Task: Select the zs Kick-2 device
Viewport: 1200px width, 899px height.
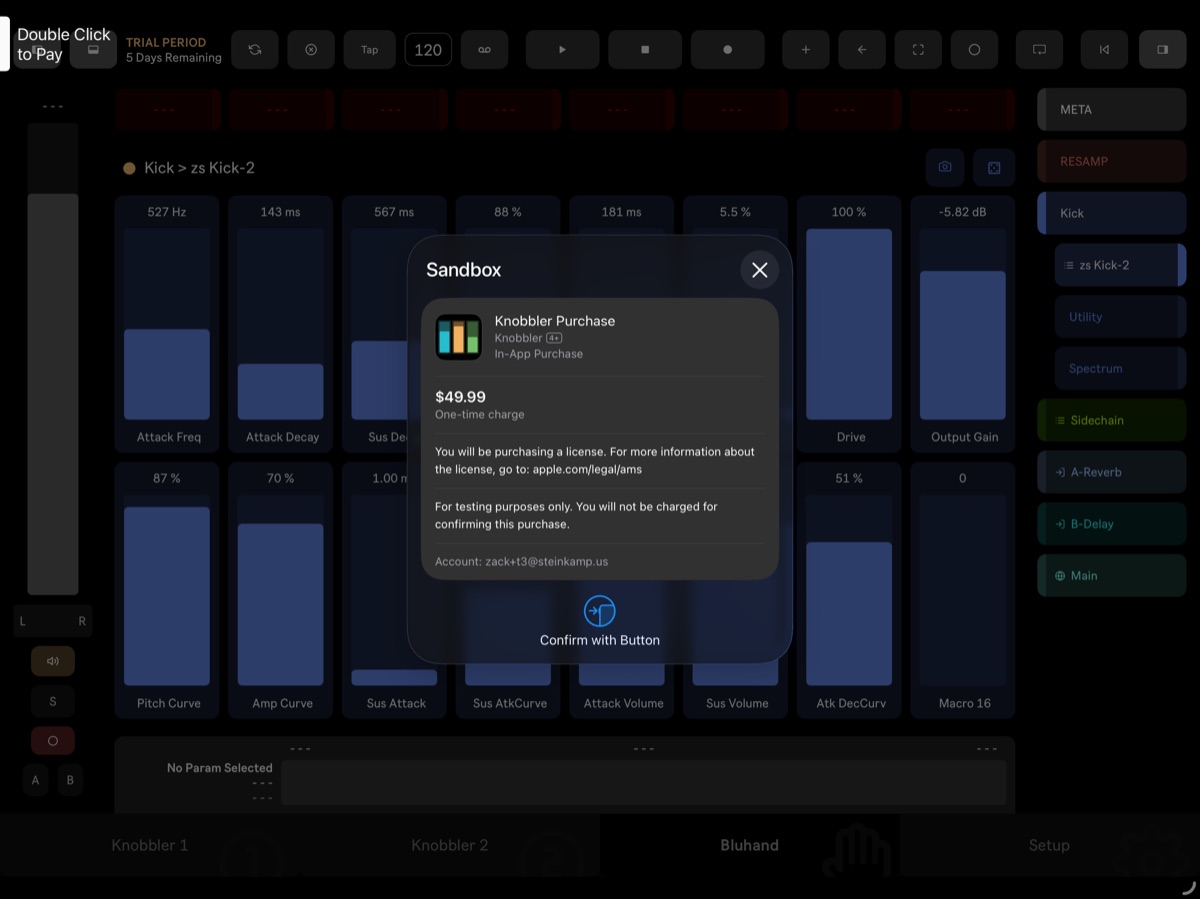Action: coord(1120,265)
